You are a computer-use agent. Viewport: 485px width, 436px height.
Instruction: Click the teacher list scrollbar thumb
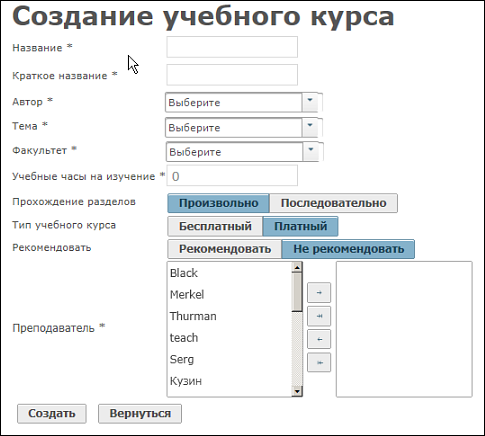click(x=297, y=292)
